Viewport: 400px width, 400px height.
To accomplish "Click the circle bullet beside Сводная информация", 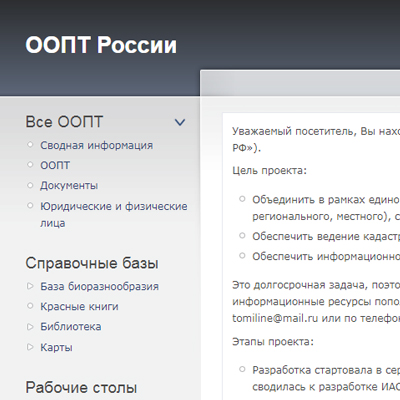I will pyautogui.click(x=30, y=145).
